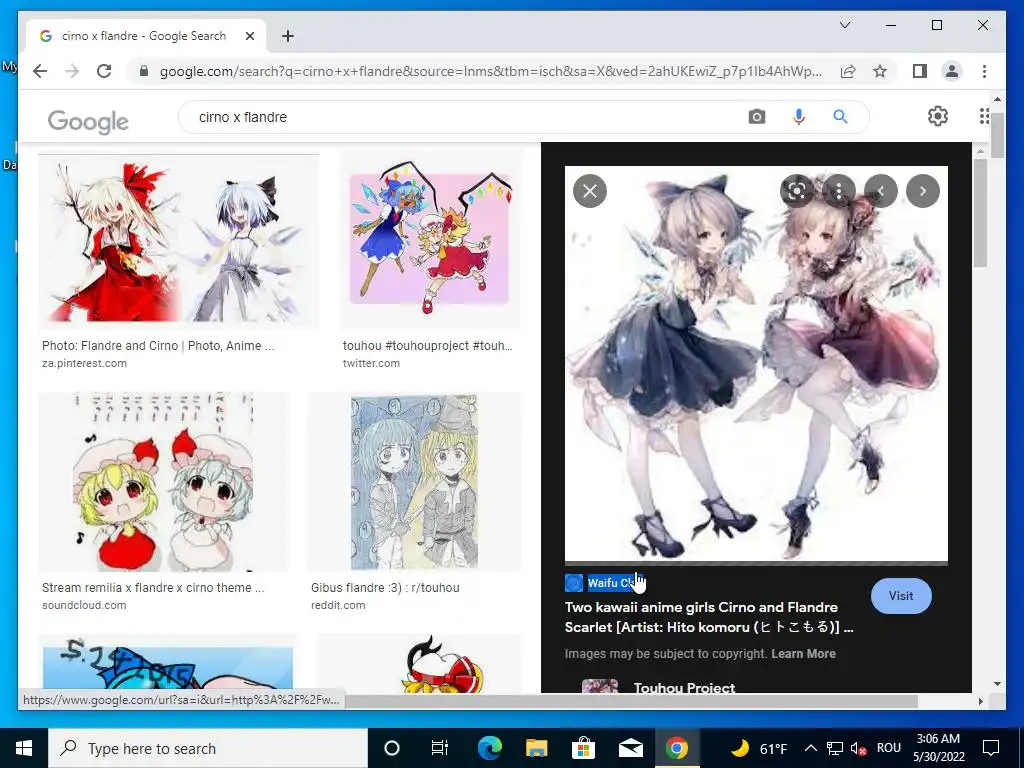This screenshot has height=768, width=1024.
Task: Open preview image more options menu
Action: 839,191
